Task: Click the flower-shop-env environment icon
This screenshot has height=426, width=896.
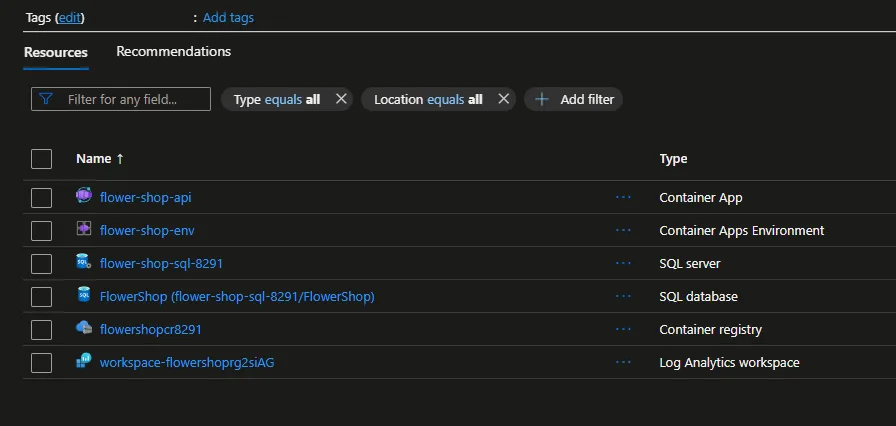Action: point(84,230)
